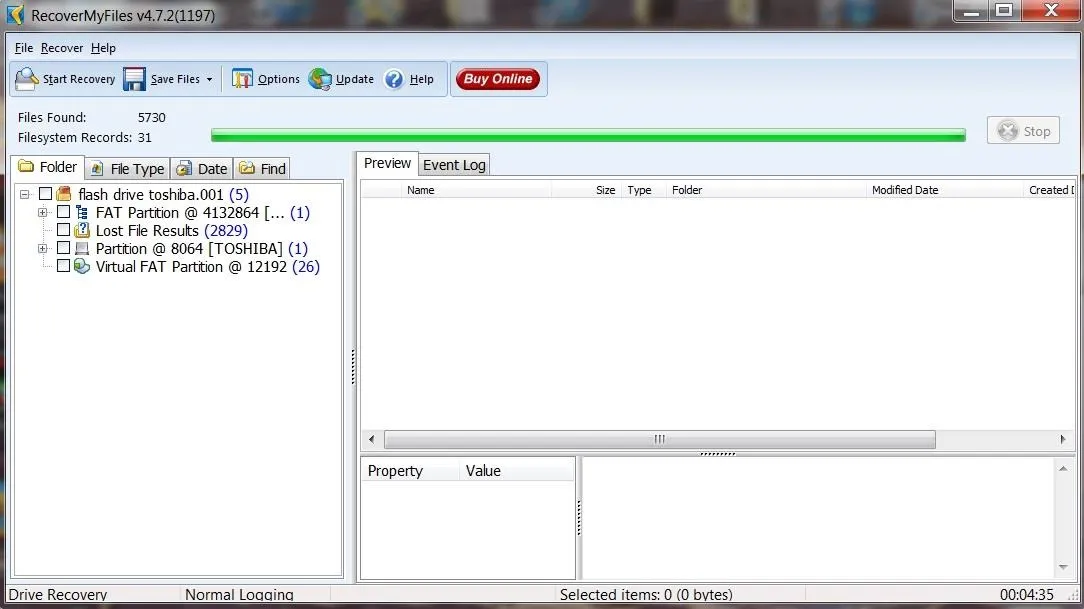This screenshot has height=609, width=1084.
Task: Click the Lost File Results icon
Action: [x=82, y=230]
